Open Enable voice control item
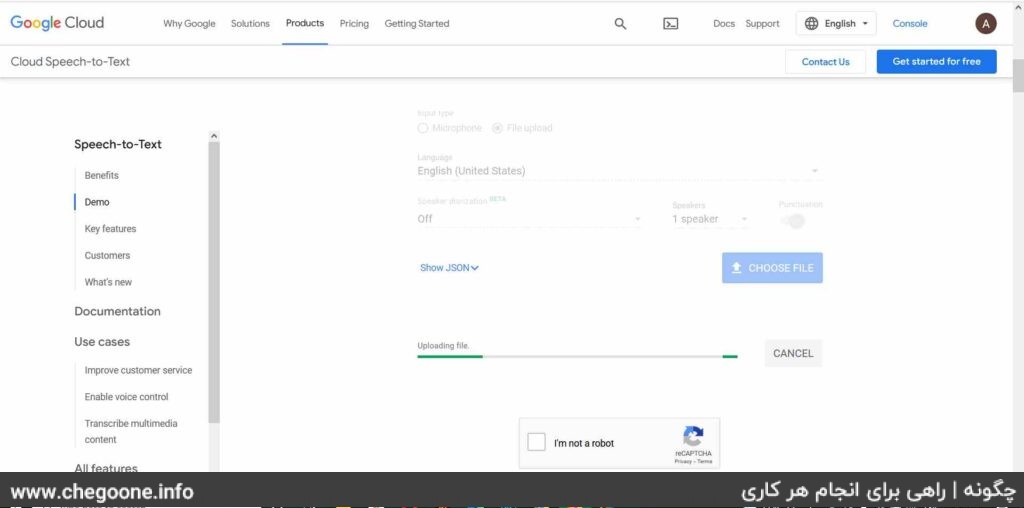1024x508 pixels. tap(127, 397)
